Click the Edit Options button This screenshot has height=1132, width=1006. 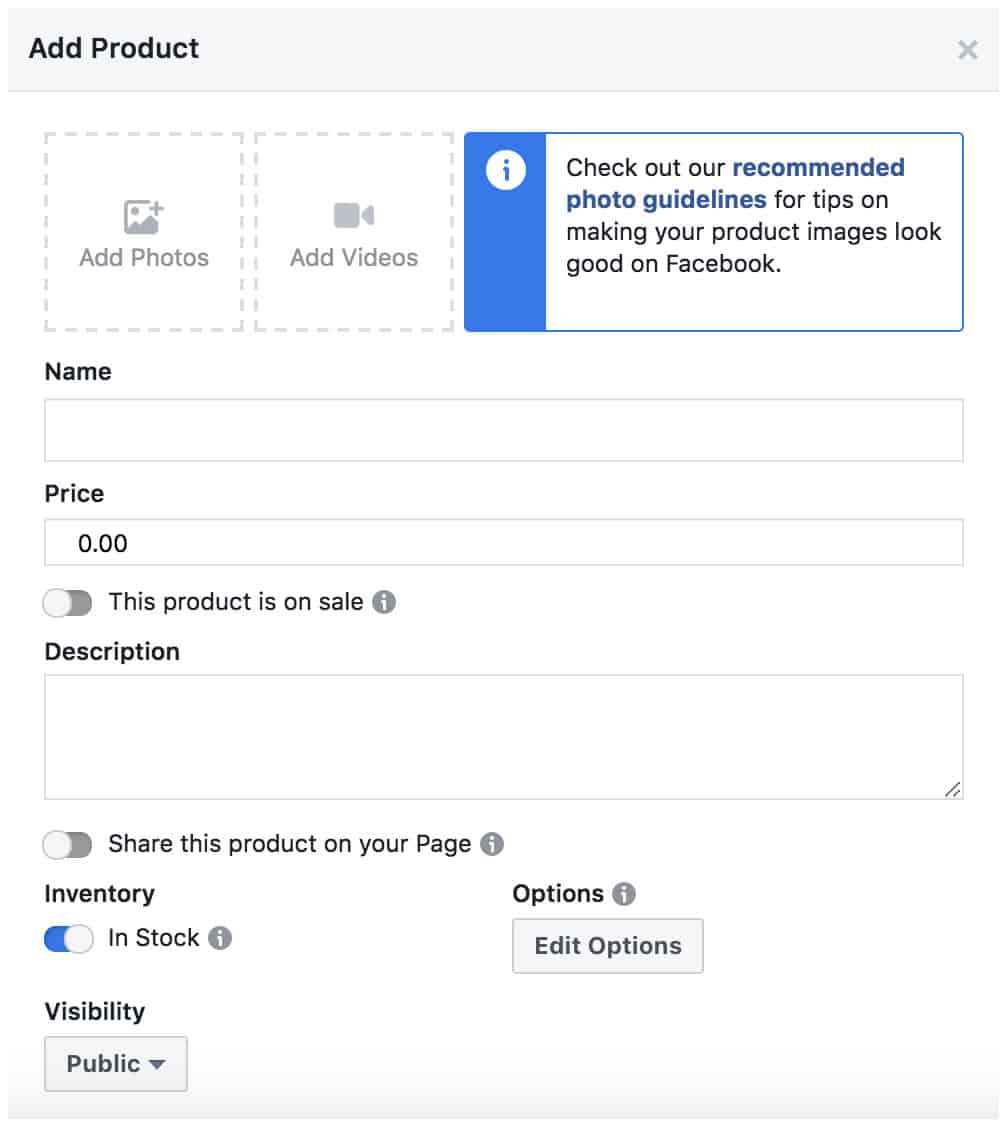(608, 946)
